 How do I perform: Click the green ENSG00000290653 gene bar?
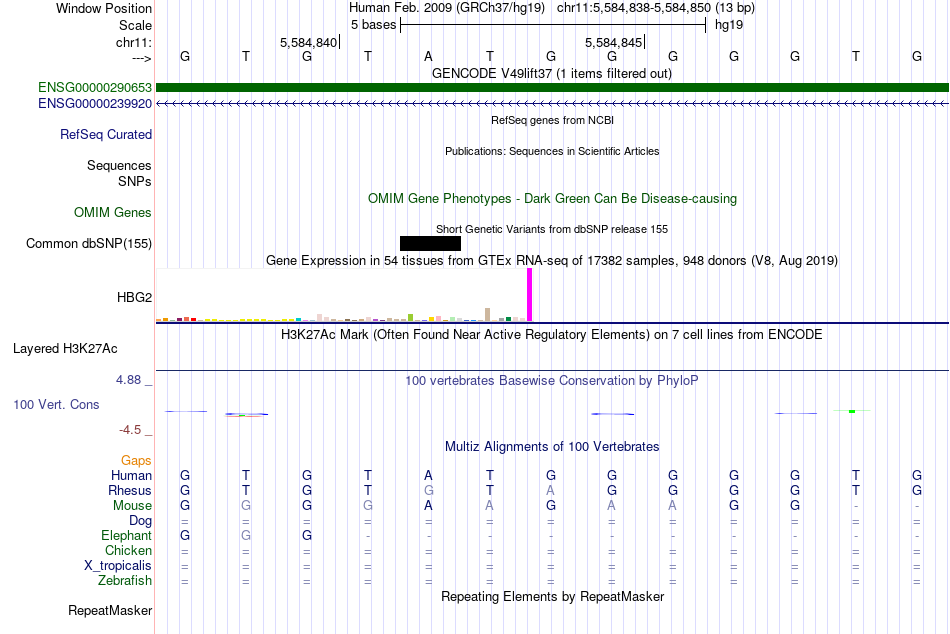point(552,88)
